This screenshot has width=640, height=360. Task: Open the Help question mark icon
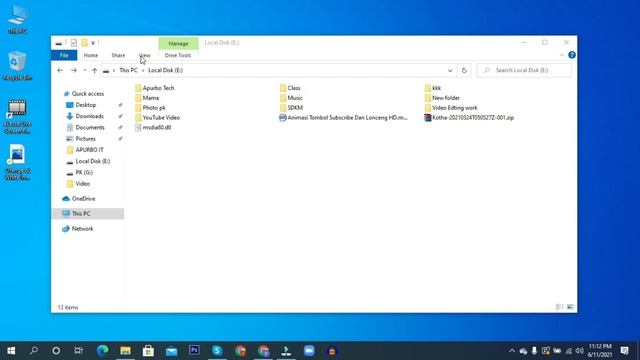click(x=572, y=55)
